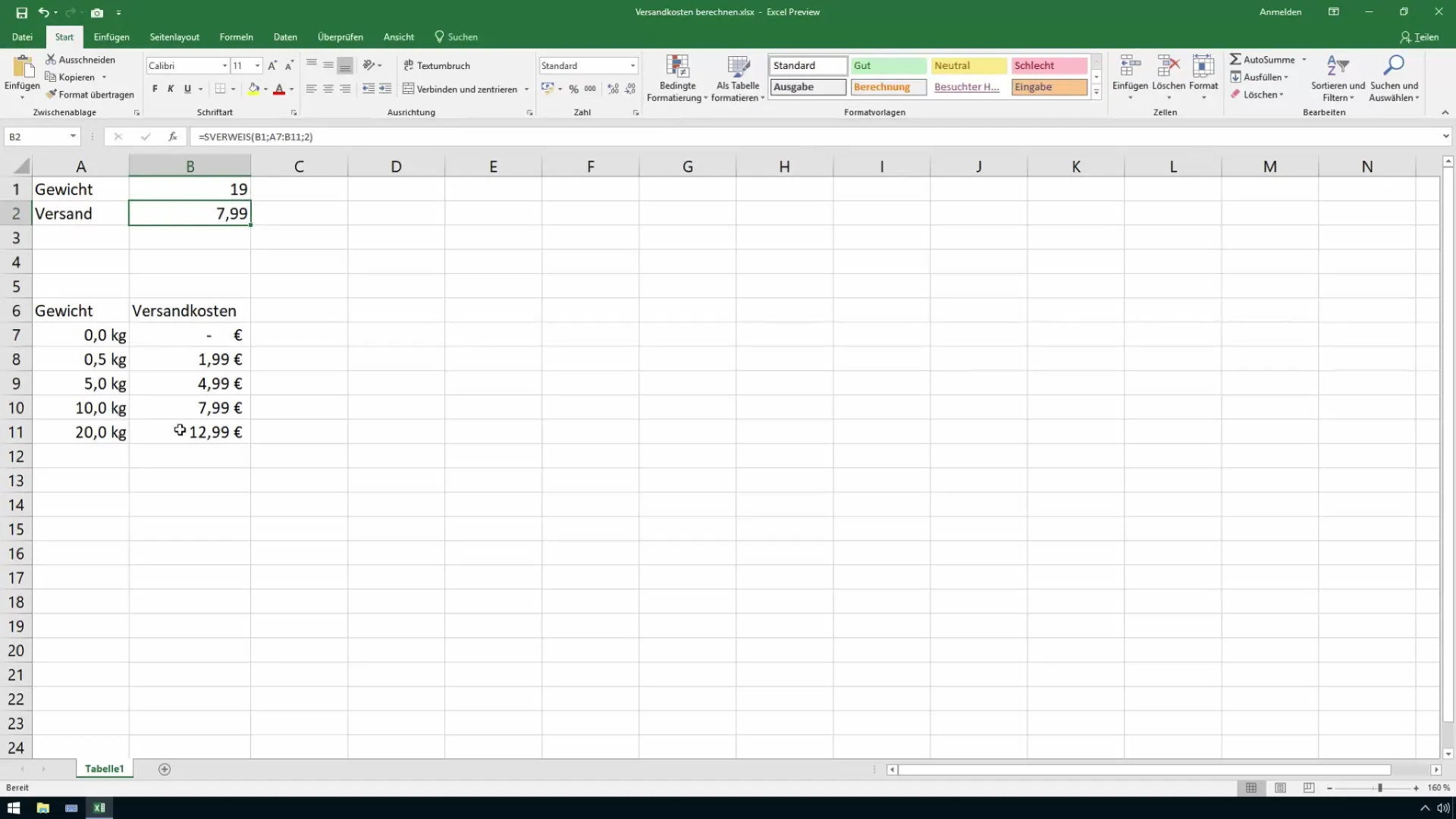Image resolution: width=1456 pixels, height=819 pixels.
Task: Open Als Tabelle formatieren
Action: coord(738,78)
